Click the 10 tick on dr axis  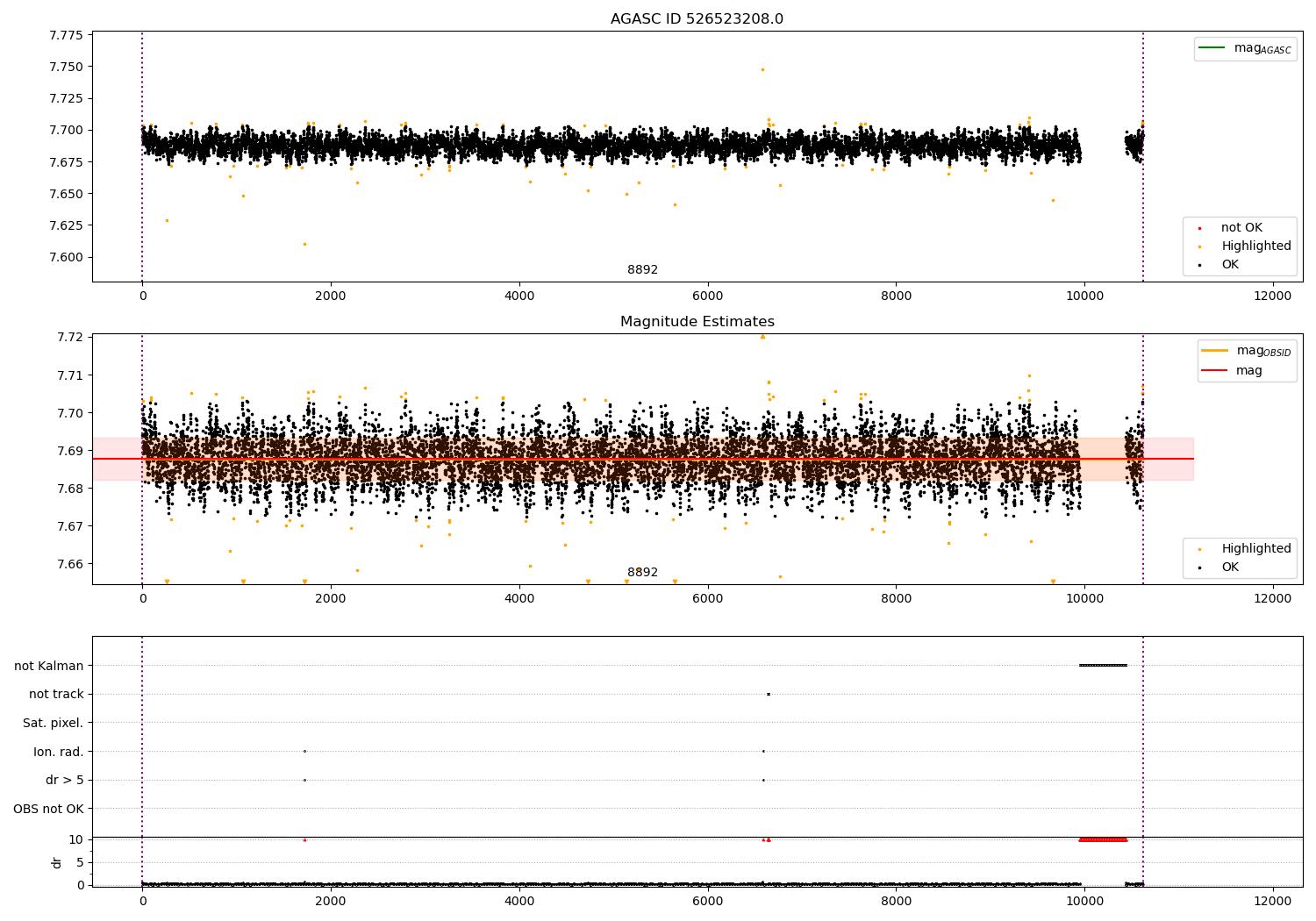(76, 839)
